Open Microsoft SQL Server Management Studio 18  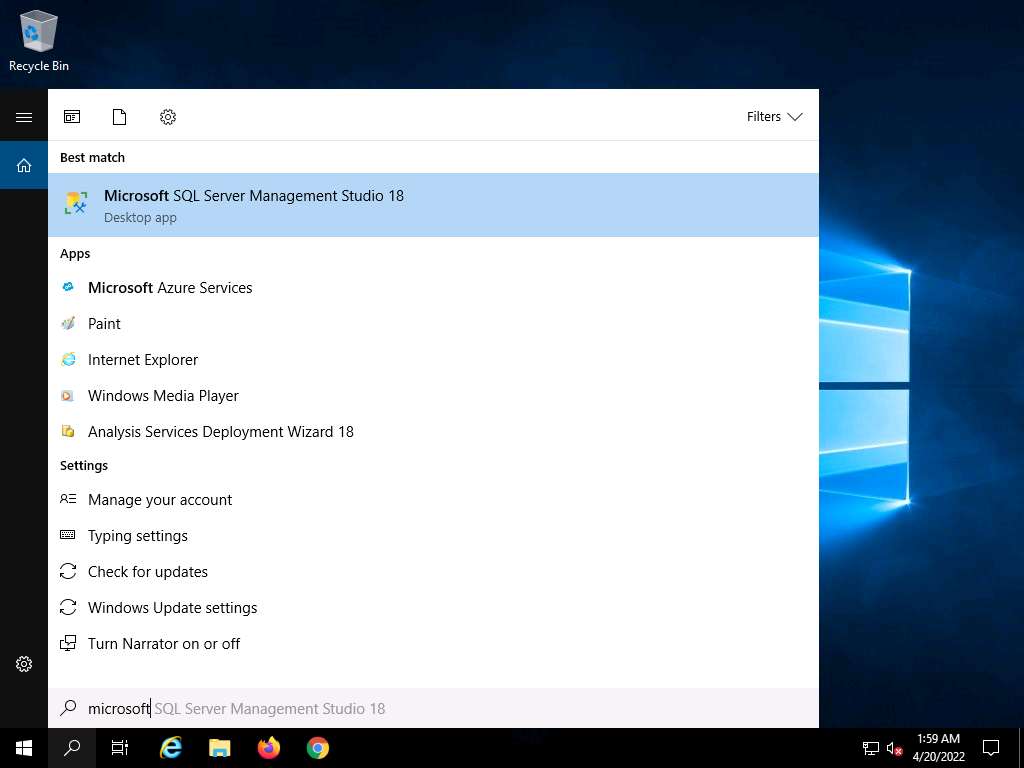pos(253,205)
